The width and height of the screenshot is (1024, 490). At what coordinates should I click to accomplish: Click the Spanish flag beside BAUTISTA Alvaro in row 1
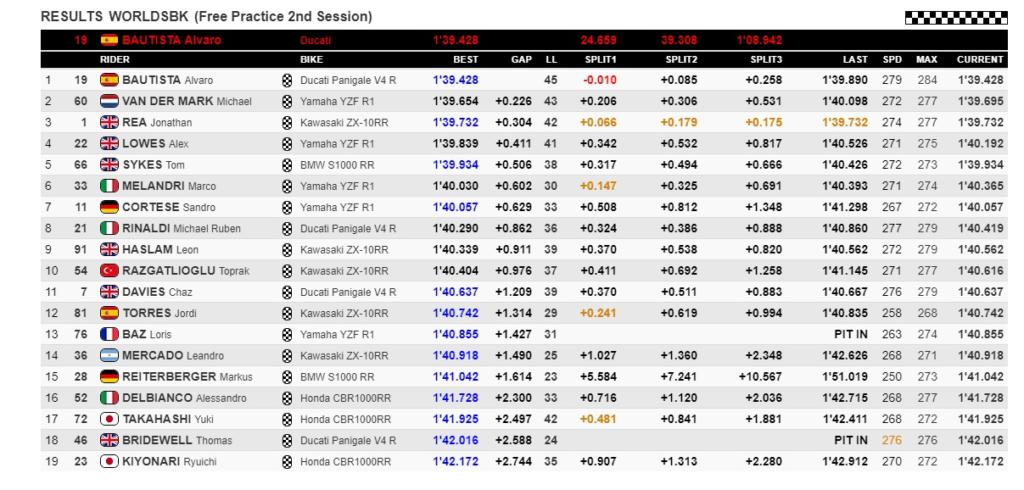[x=107, y=80]
